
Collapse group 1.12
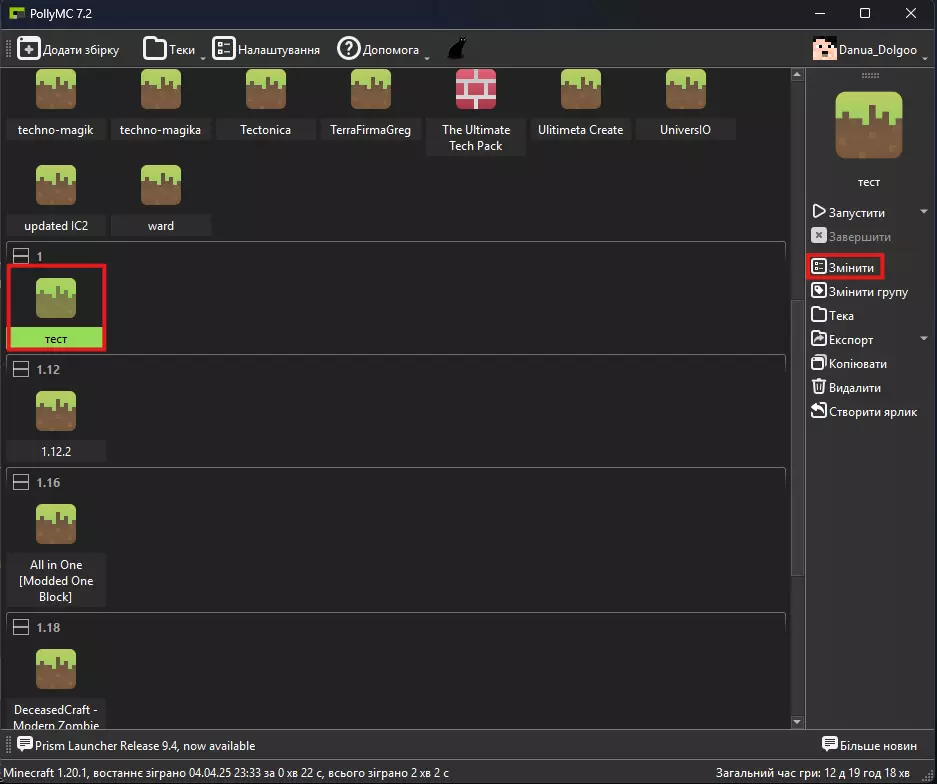[21, 369]
